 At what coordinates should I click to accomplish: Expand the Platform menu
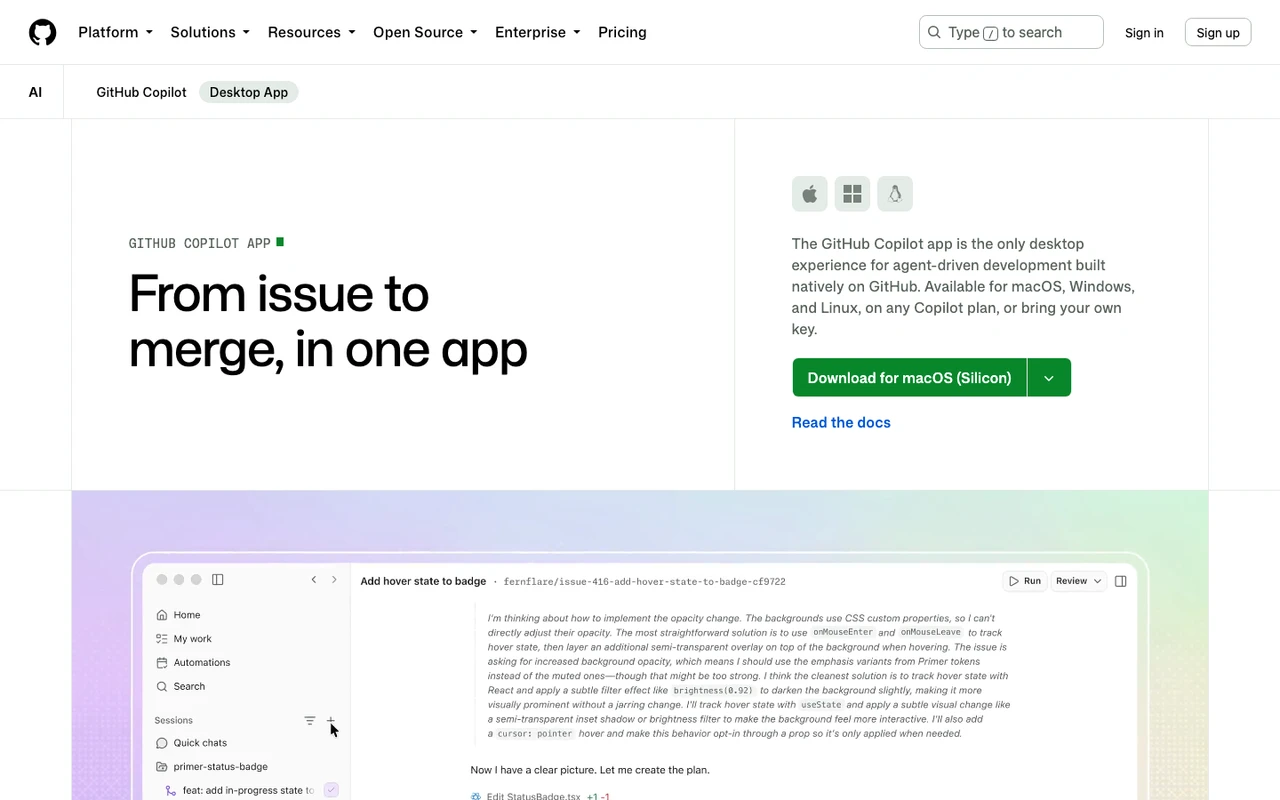[x=115, y=32]
